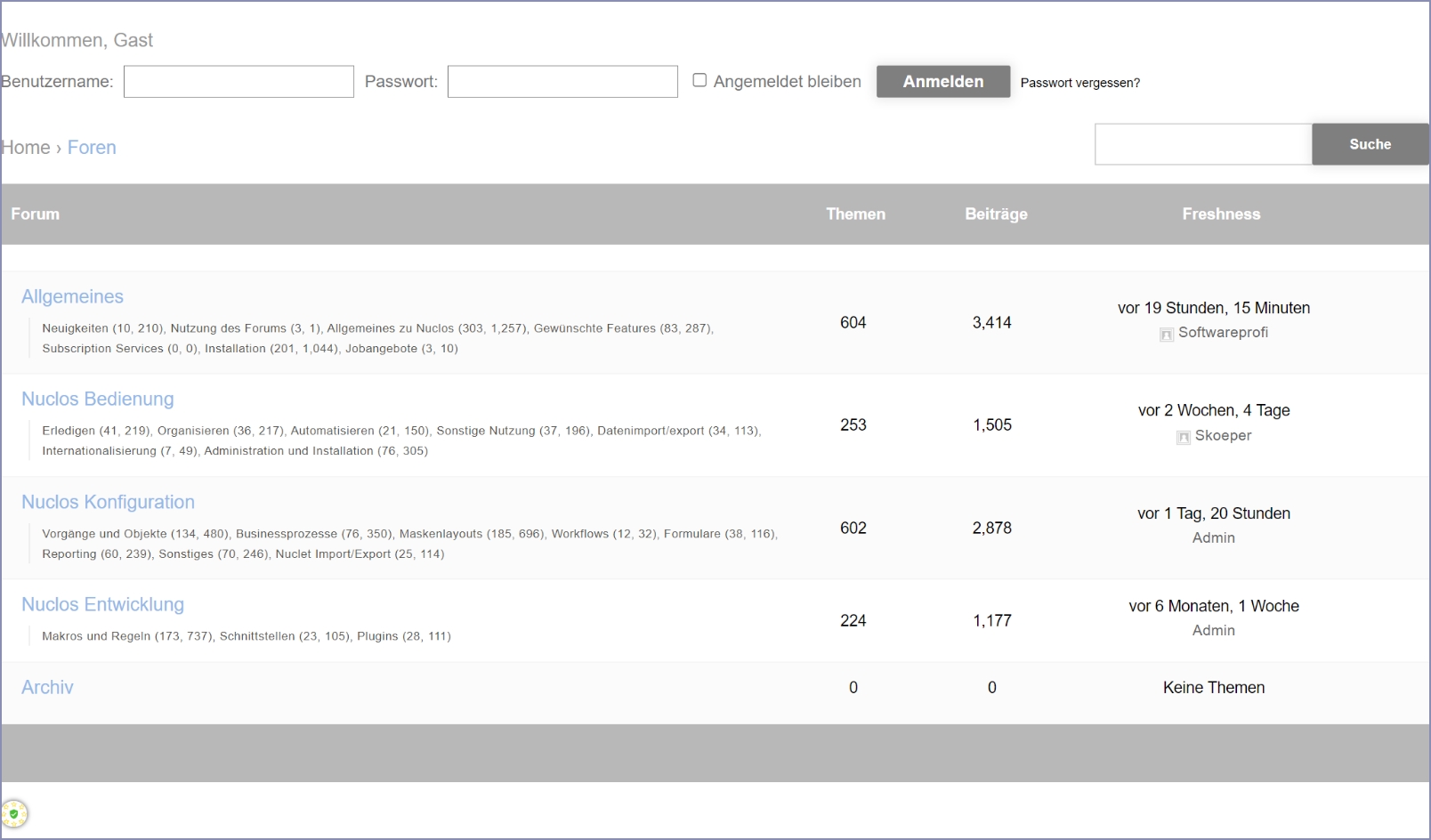The width and height of the screenshot is (1431, 840).
Task: Open the Archiv forum
Action: tap(47, 687)
